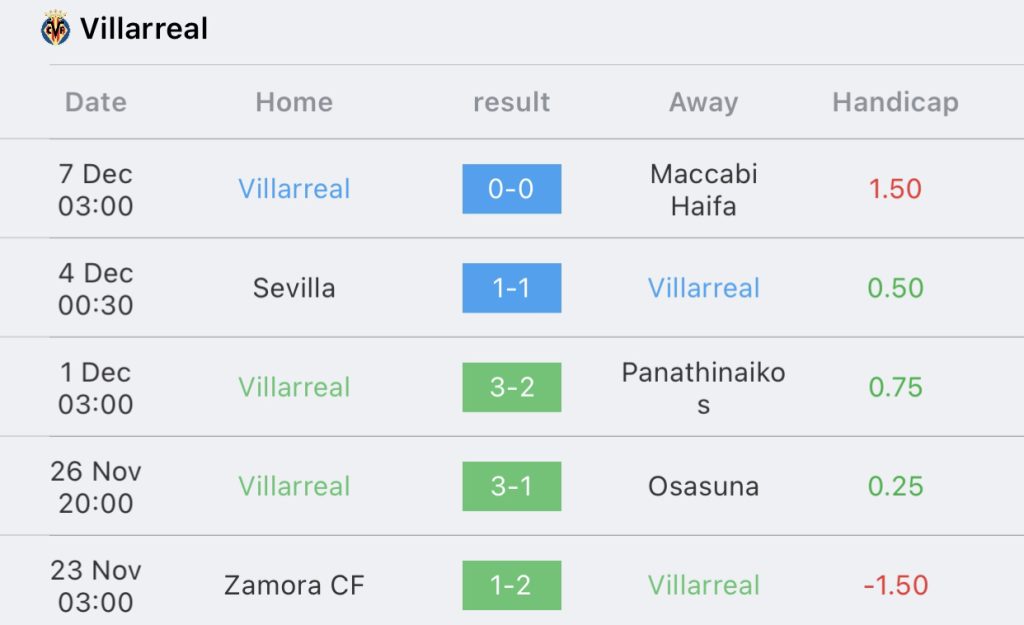This screenshot has width=1024, height=625.
Task: Click the 7 Dec 03:00 match date
Action: (x=96, y=189)
